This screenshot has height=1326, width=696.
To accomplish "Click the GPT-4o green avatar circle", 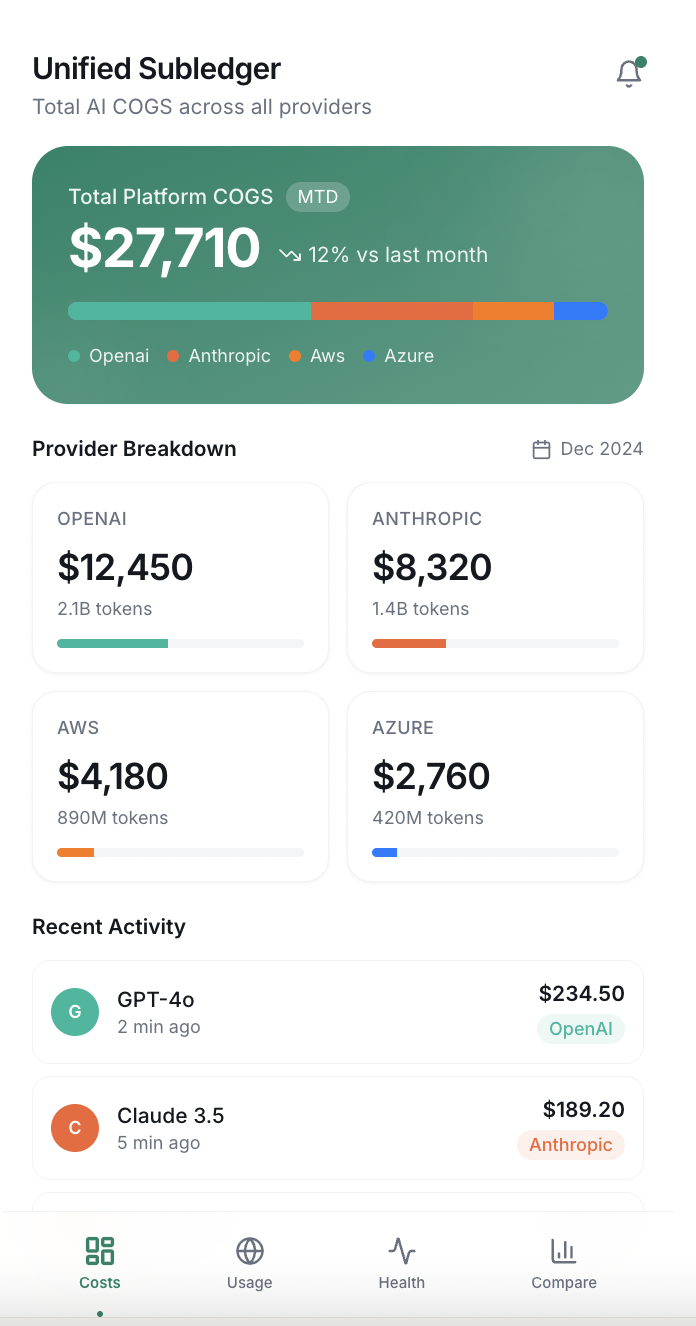I will 75,1012.
